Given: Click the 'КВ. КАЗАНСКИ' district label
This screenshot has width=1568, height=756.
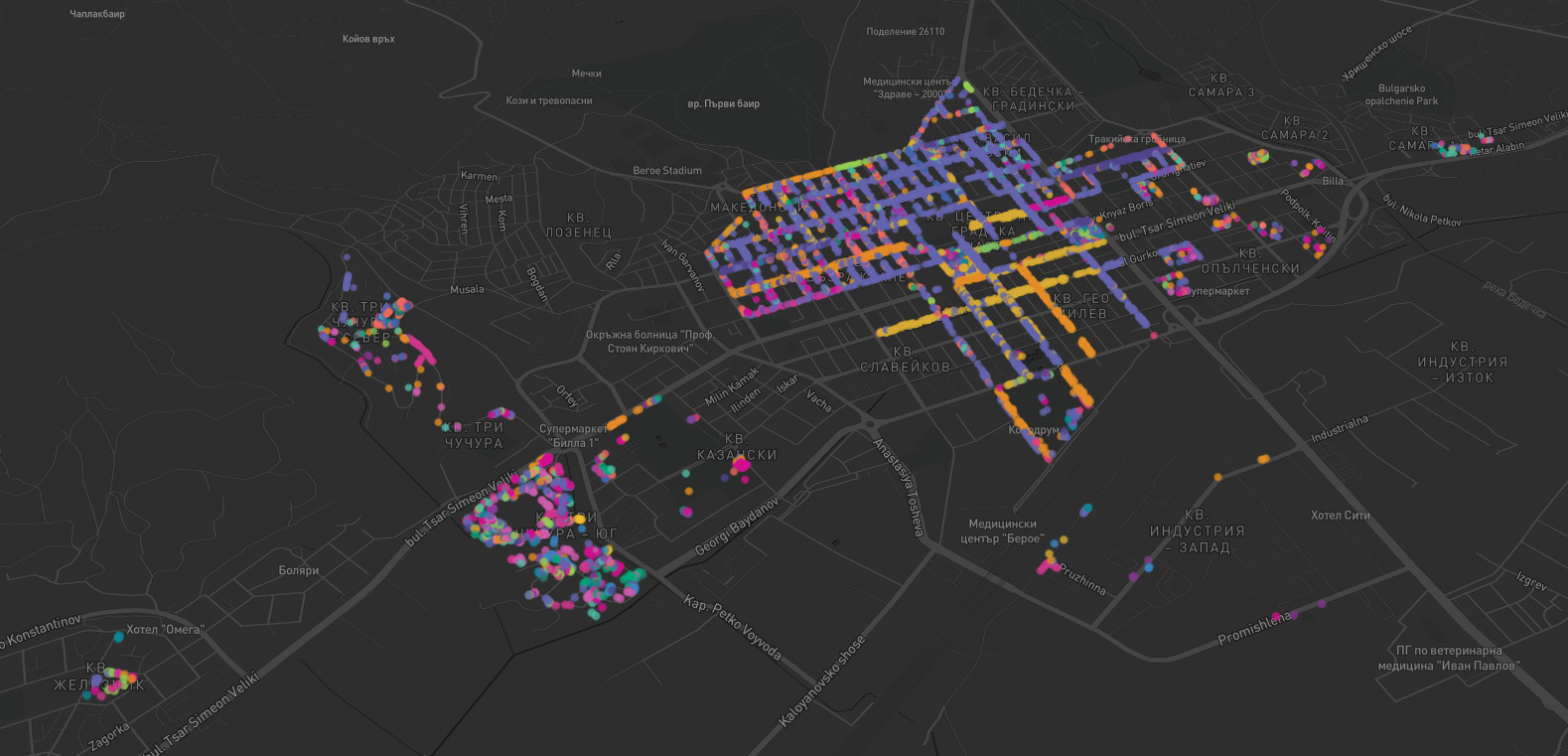Looking at the screenshot, I should click(x=737, y=447).
